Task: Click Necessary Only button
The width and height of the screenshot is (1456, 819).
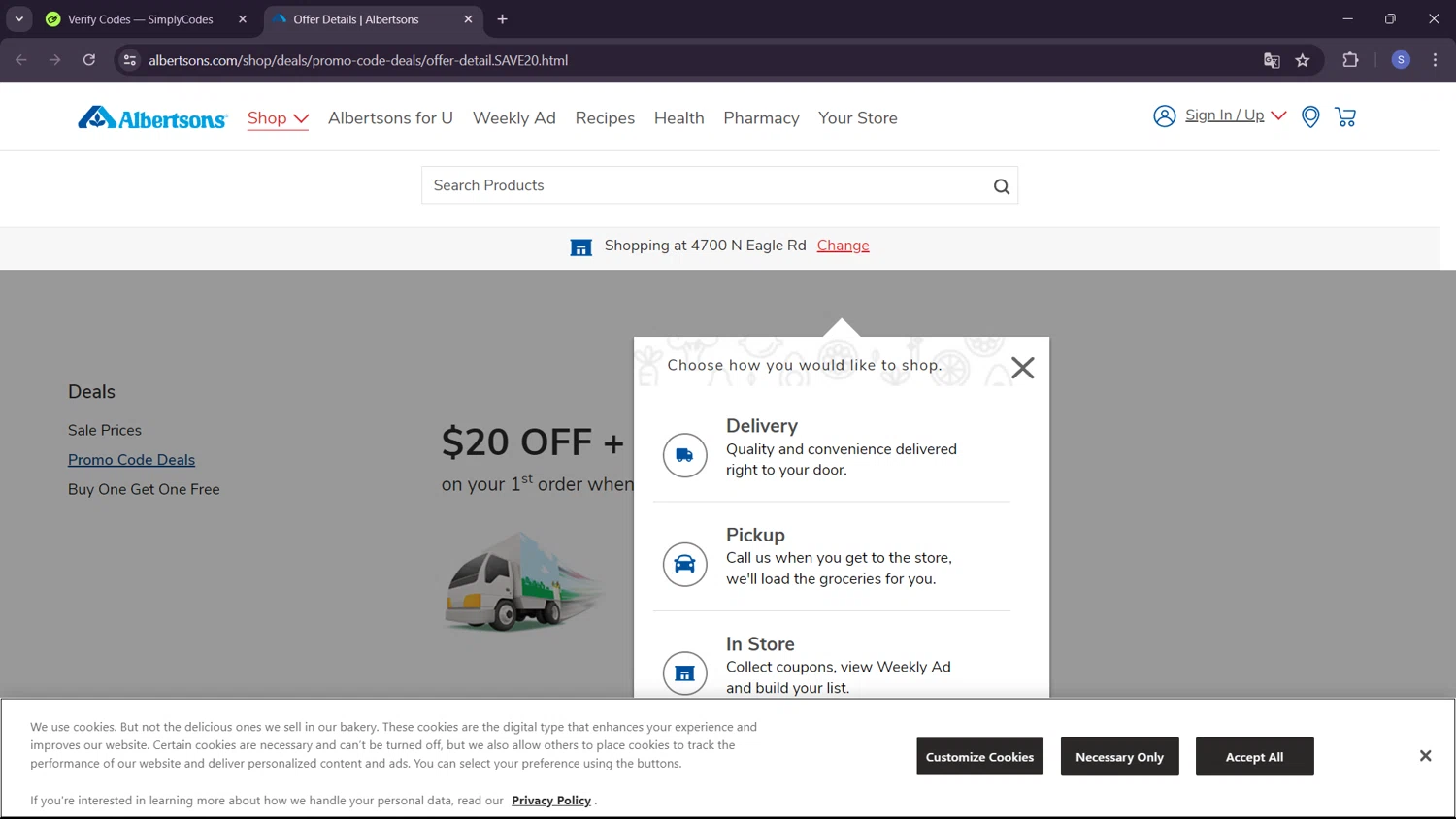Action: click(1119, 757)
